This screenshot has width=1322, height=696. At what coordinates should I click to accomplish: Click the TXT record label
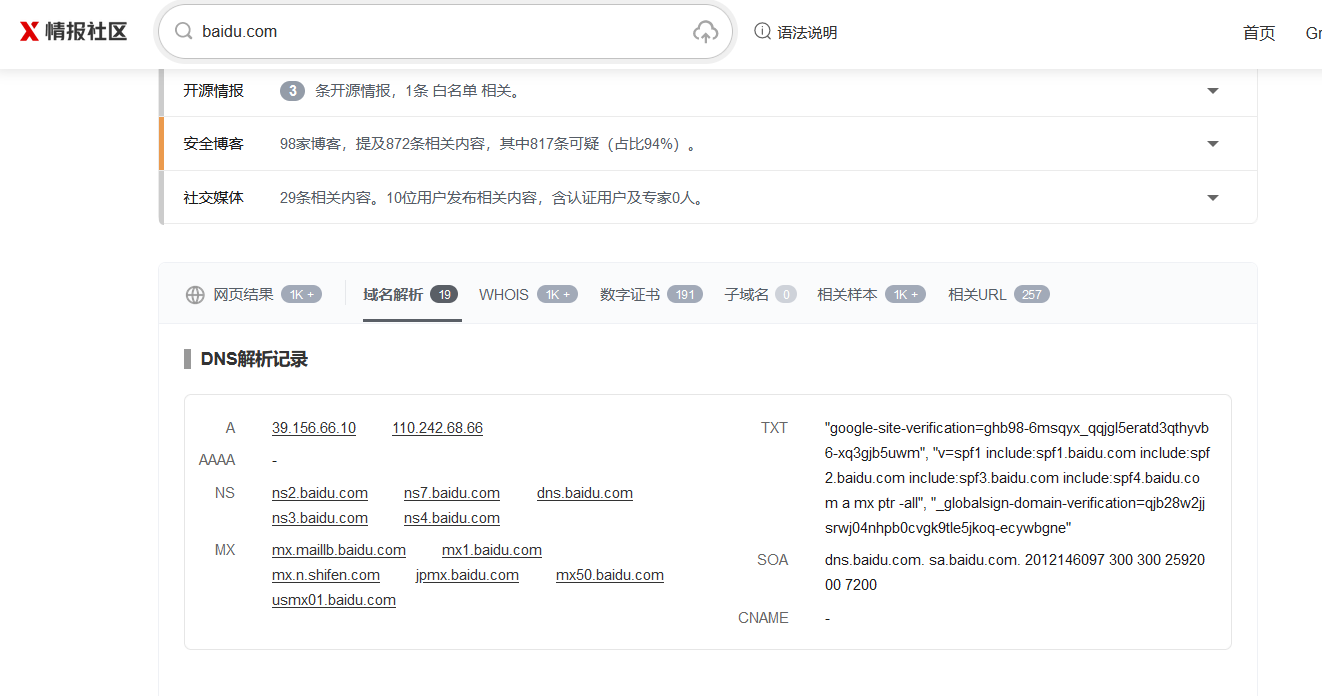pos(774,428)
